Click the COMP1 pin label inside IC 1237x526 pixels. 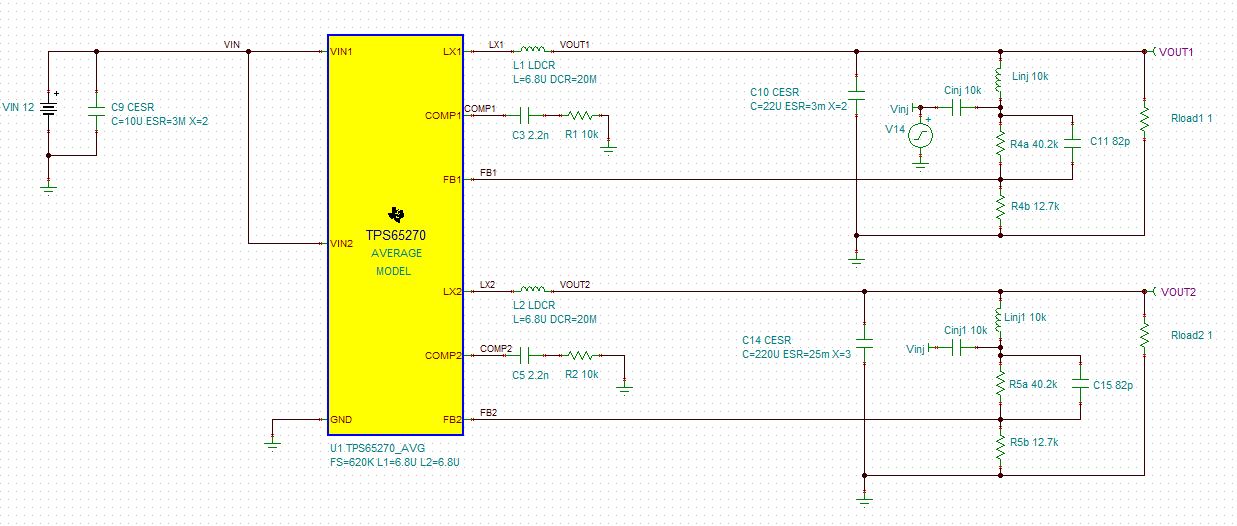444,115
